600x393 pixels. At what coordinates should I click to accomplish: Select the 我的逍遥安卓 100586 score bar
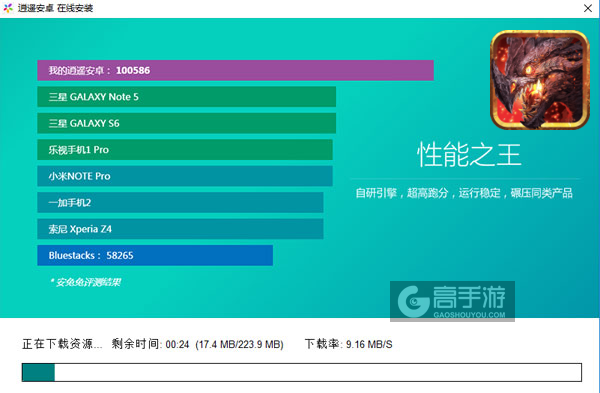coord(235,70)
